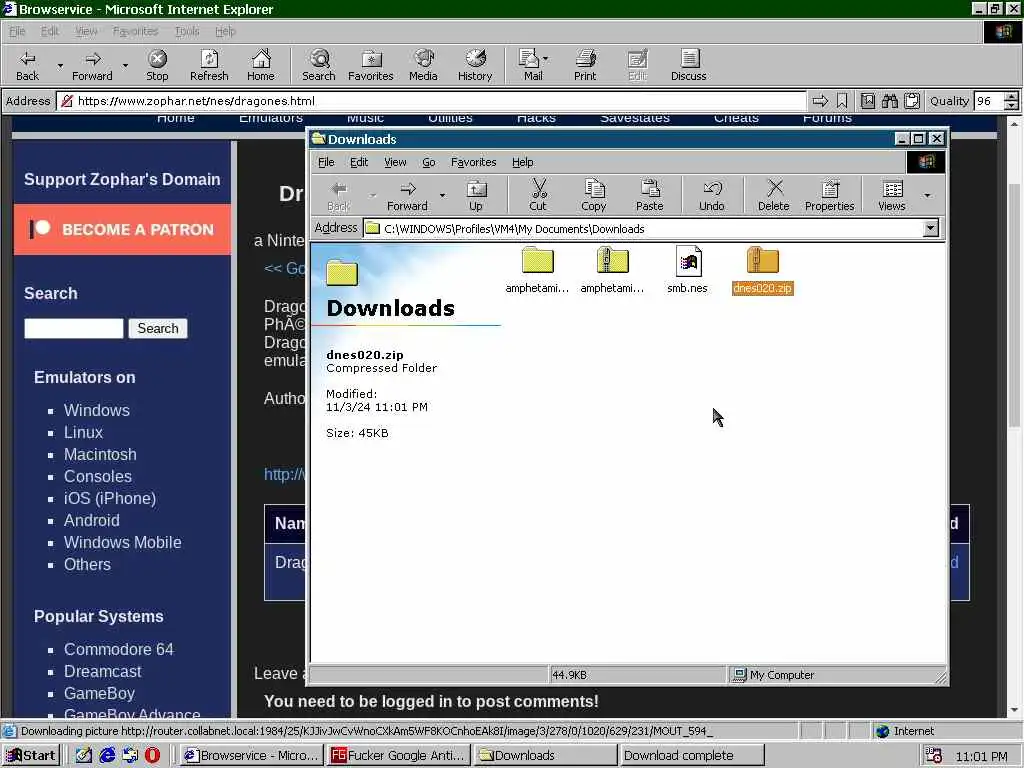Click the Go arrow next to the address bar
Viewport: 1024px width, 768px height.
pos(820,101)
